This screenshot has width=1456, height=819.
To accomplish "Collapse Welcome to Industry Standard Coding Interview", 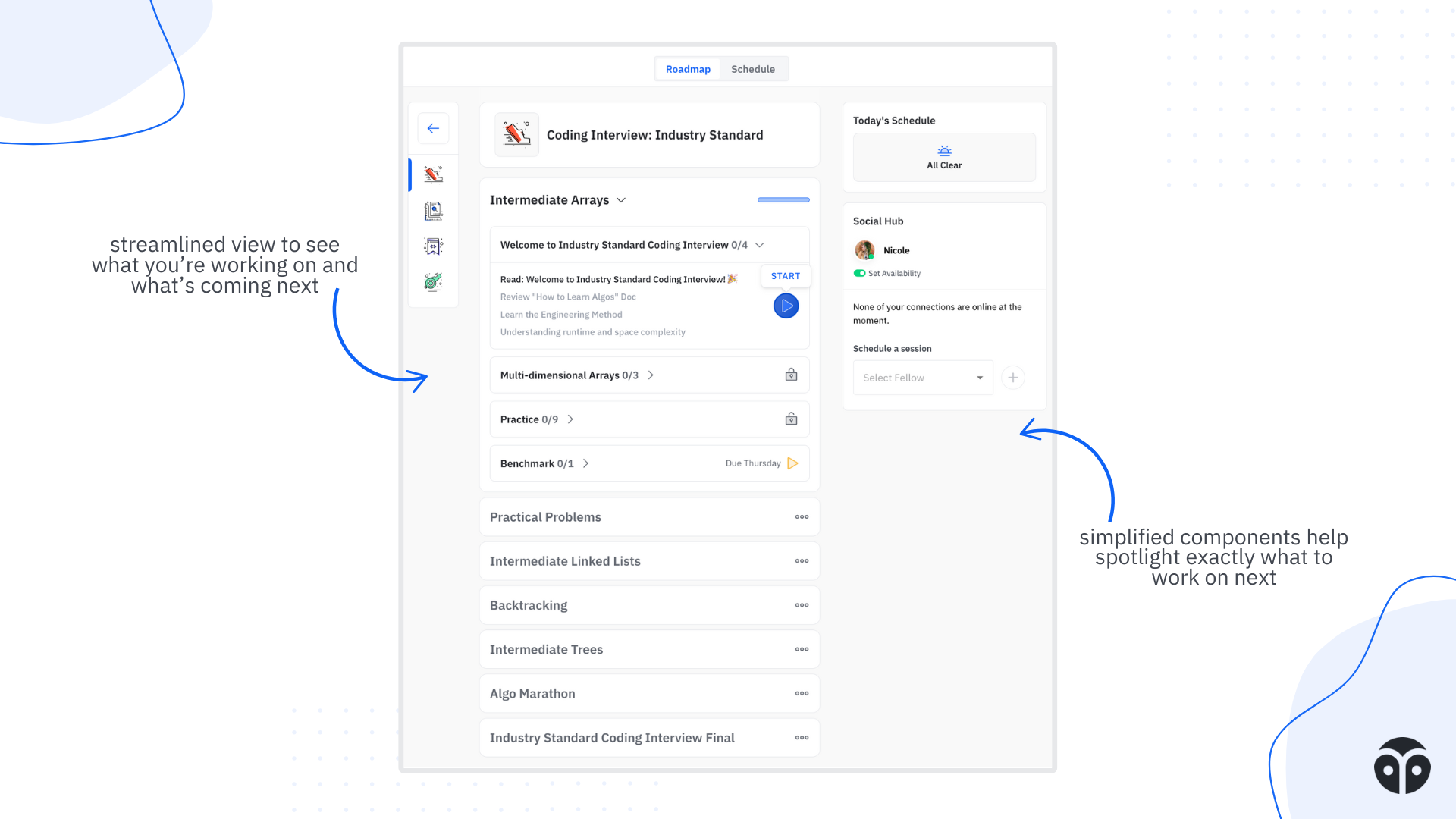I will tap(759, 245).
